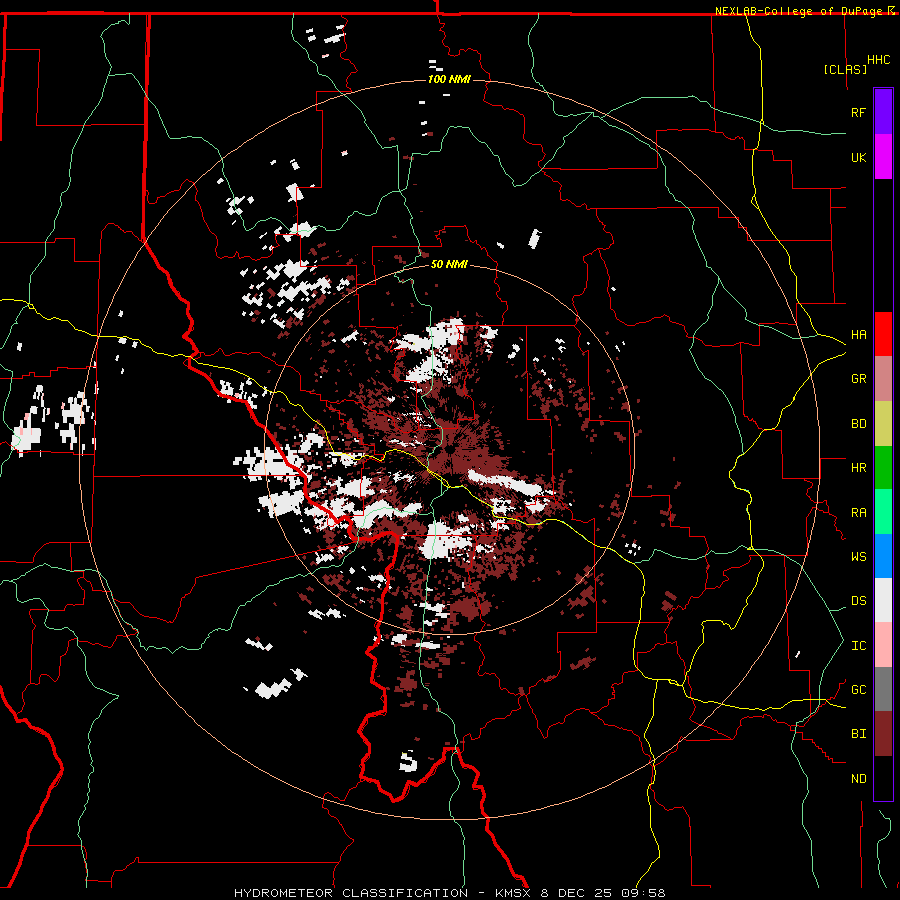Click the RA light green legend swatch
Screen dimensions: 900x900
point(883,512)
